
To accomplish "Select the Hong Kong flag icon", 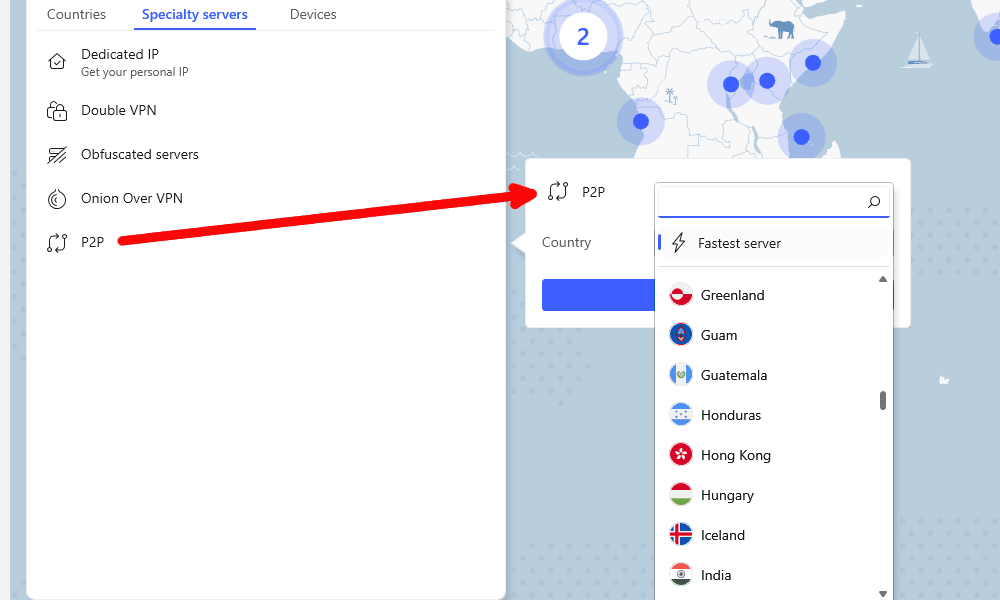I will (x=680, y=455).
